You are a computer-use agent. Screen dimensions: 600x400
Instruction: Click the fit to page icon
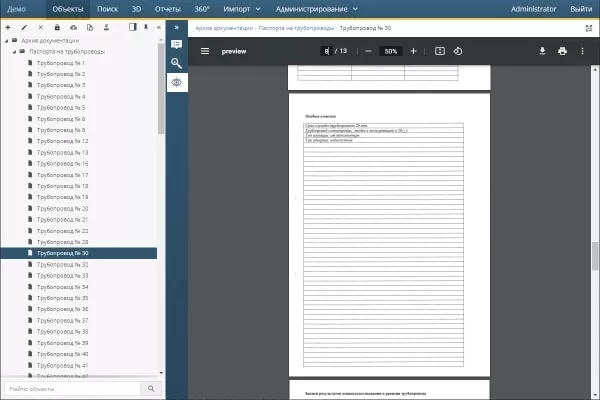[439, 51]
